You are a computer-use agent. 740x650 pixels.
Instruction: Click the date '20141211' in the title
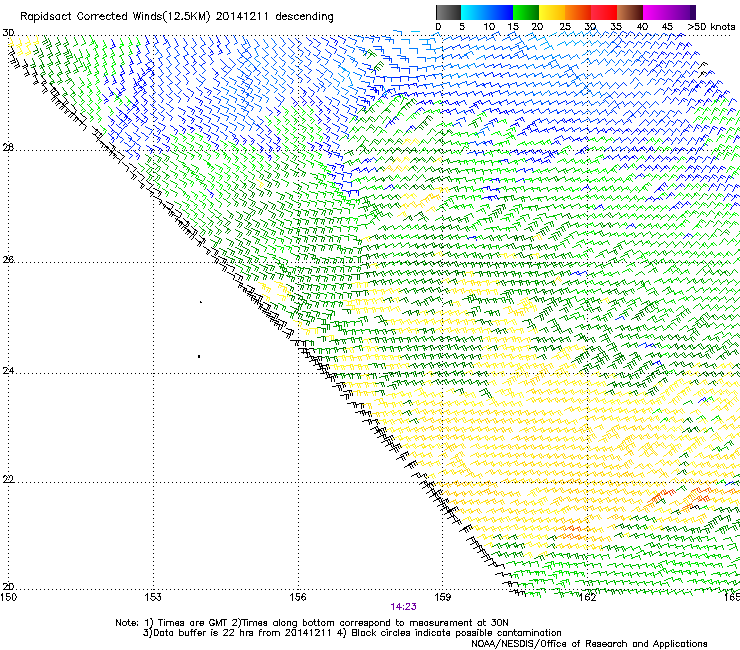(x=242, y=17)
